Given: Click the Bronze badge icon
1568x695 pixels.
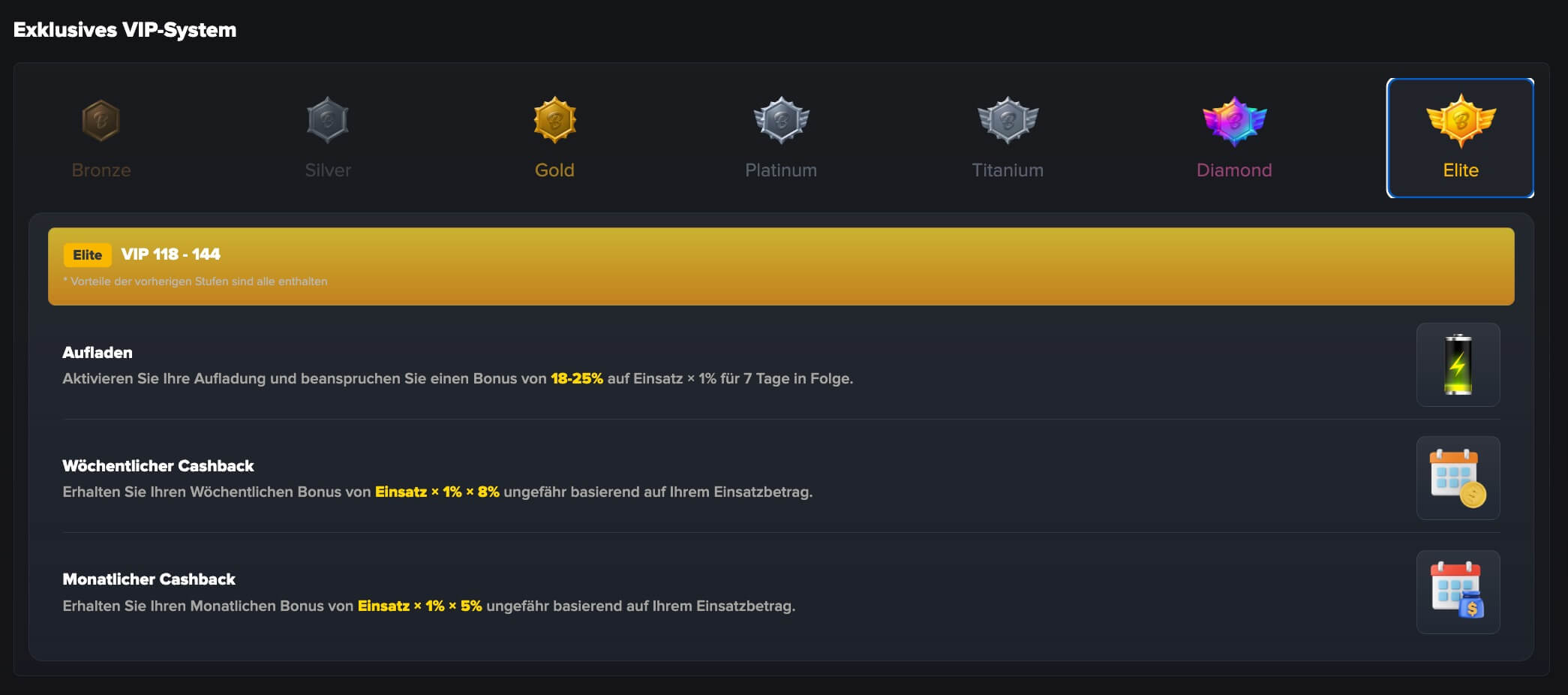Looking at the screenshot, I should [101, 120].
